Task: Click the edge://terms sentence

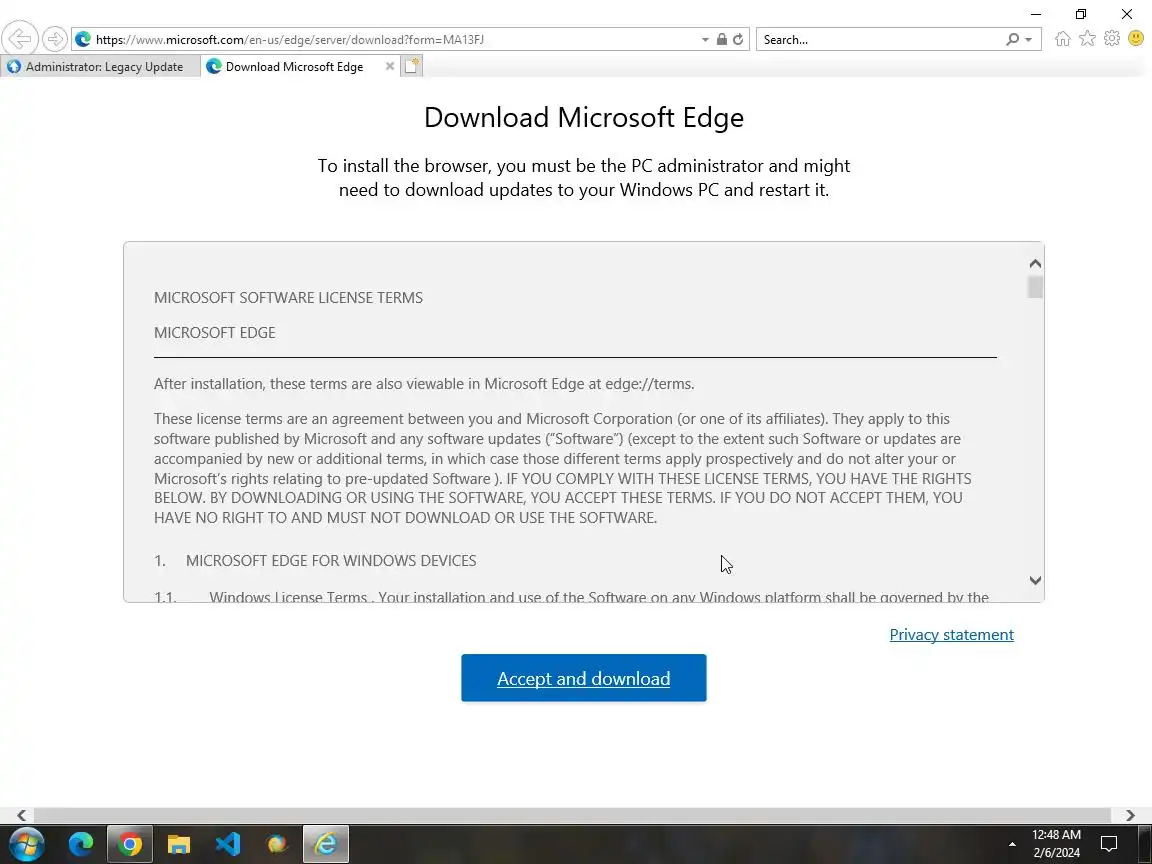Action: (x=424, y=384)
